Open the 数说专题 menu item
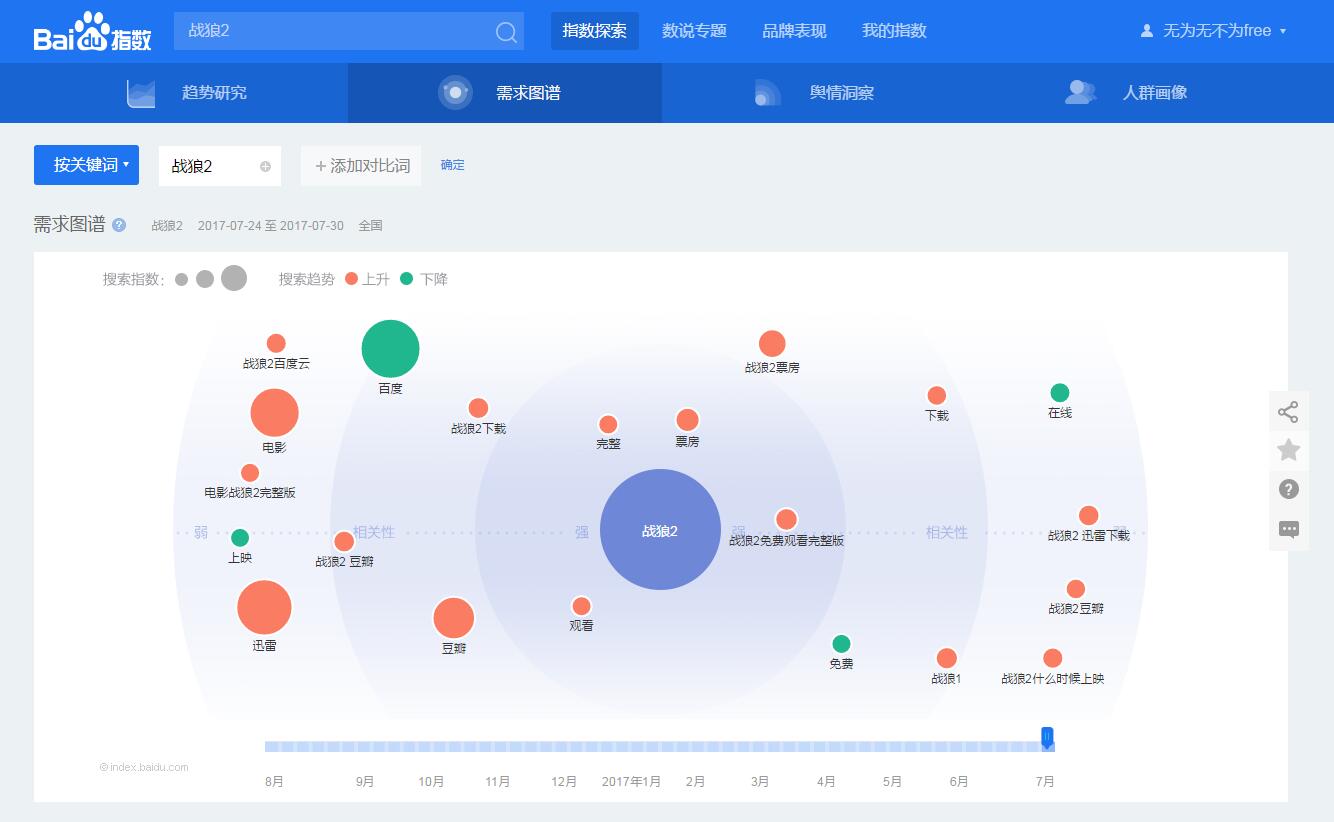 (x=694, y=31)
